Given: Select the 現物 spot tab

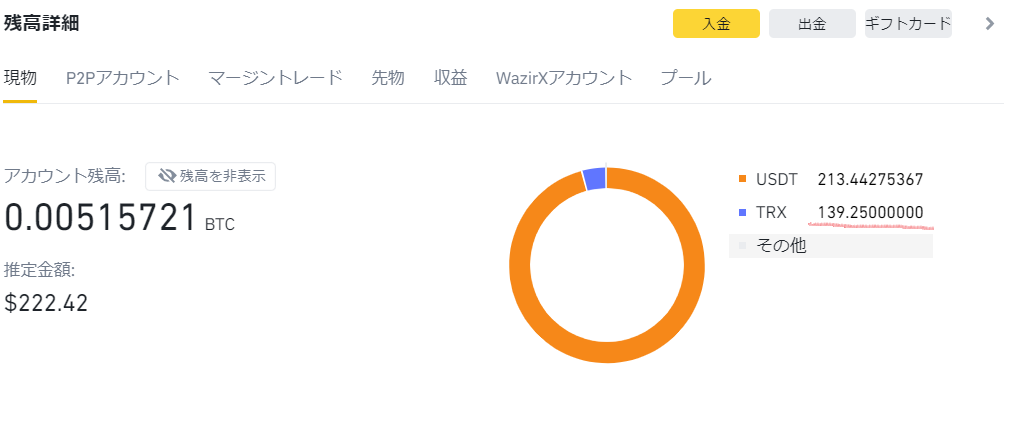Looking at the screenshot, I should pos(20,78).
